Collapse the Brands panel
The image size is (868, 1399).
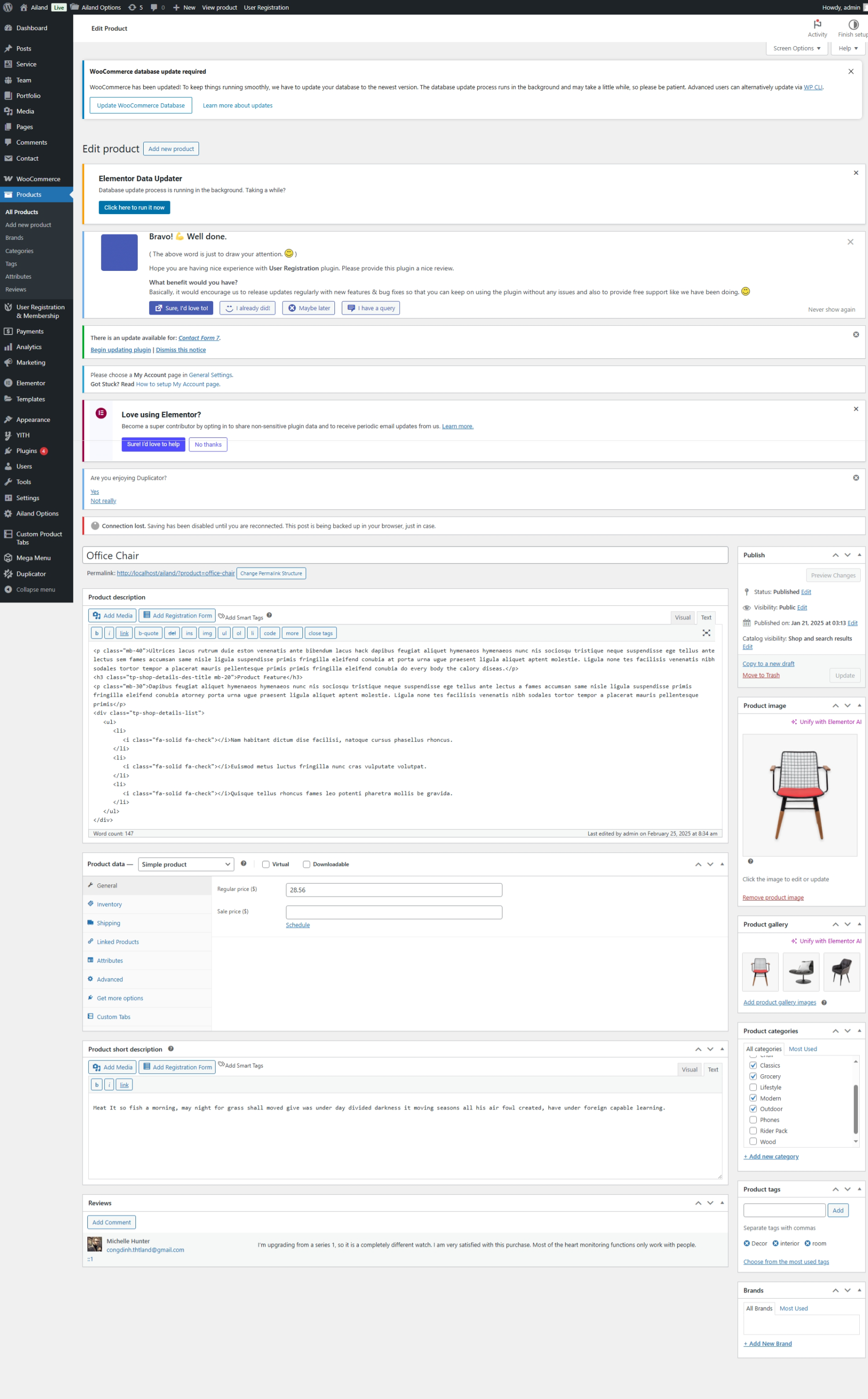coord(859,1290)
